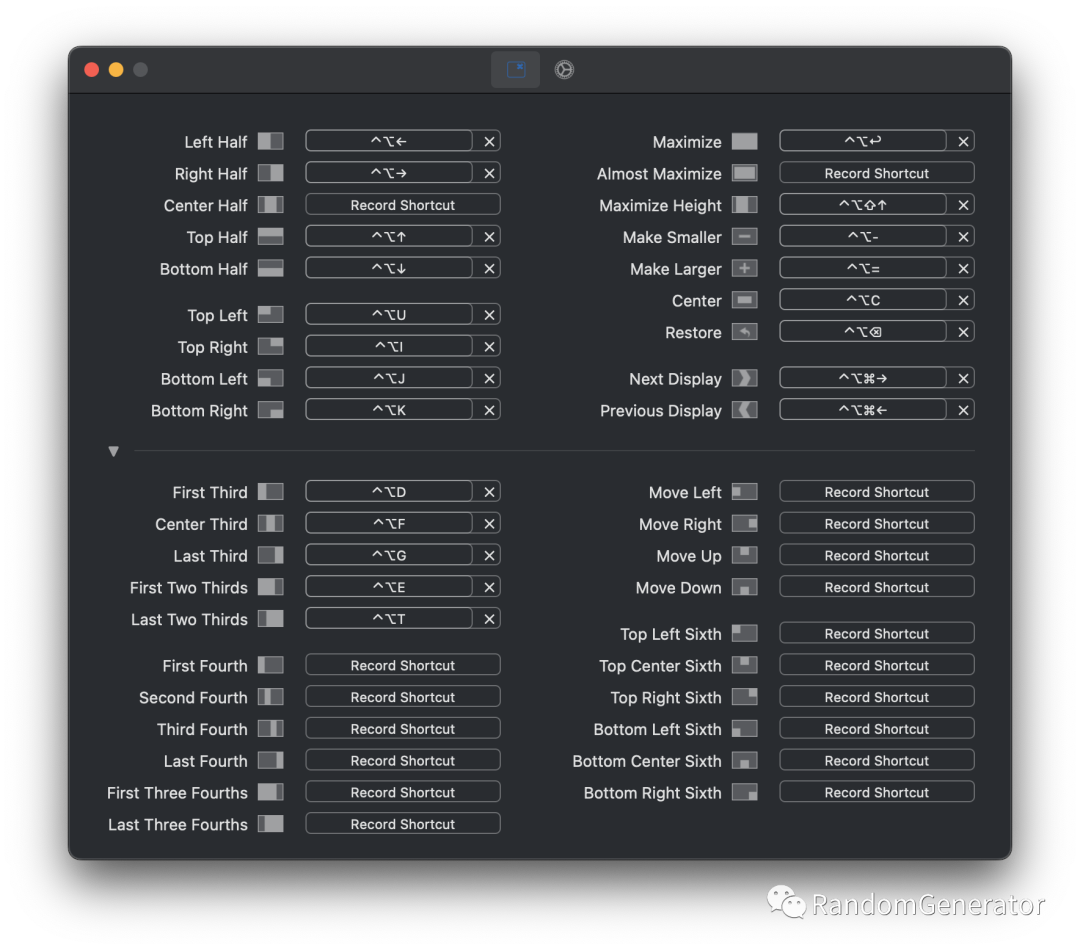Record shortcut for Second Fourth
This screenshot has width=1080, height=950.
pos(403,696)
